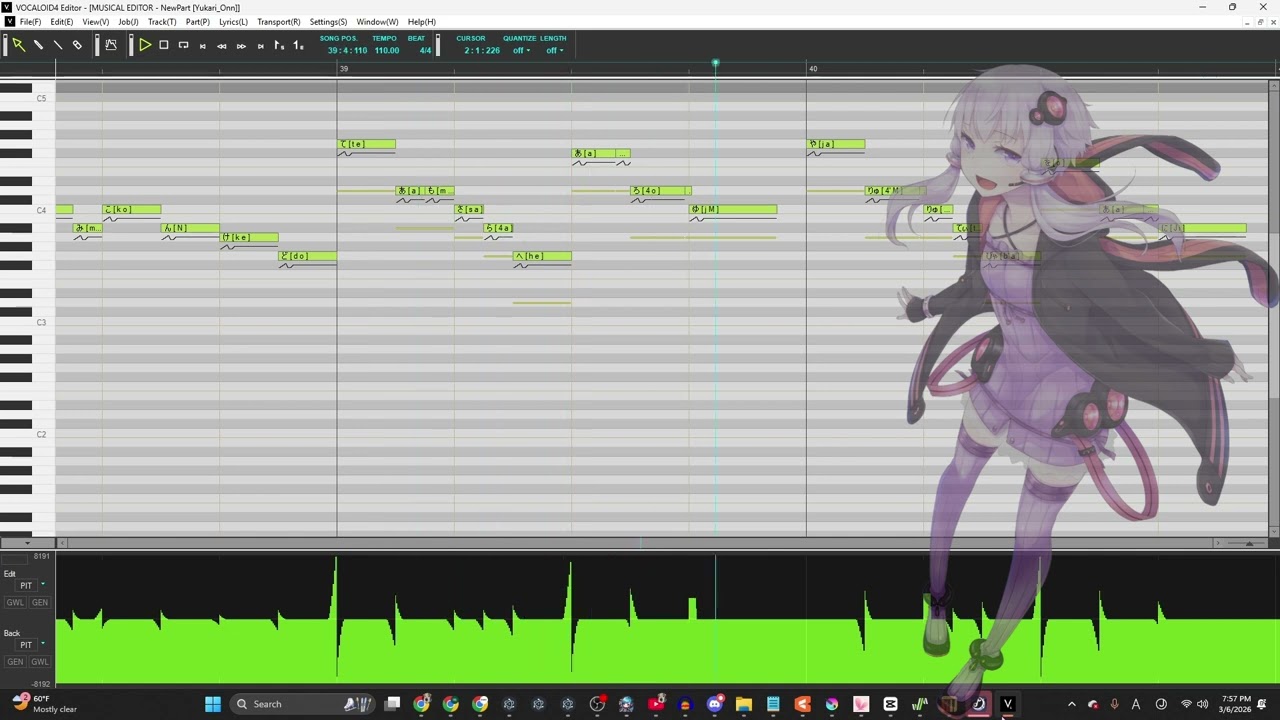
Task: Show hidden system tray icons
Action: [x=1072, y=704]
